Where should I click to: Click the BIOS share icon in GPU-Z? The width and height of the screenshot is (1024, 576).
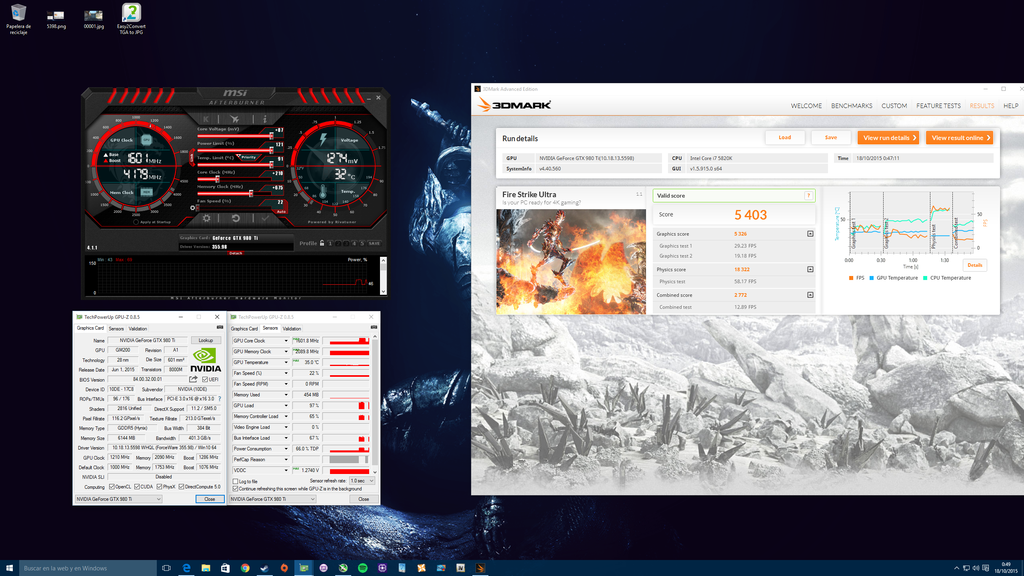pos(193,379)
